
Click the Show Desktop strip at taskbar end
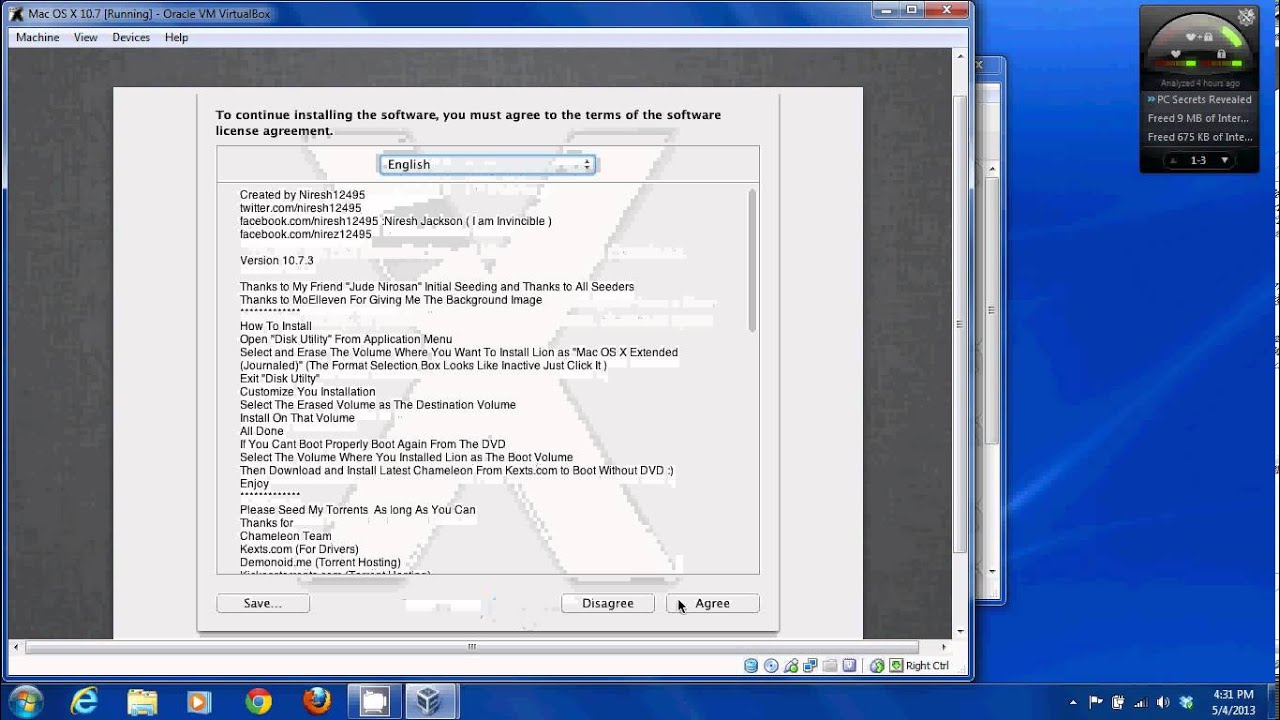pyautogui.click(x=1273, y=702)
